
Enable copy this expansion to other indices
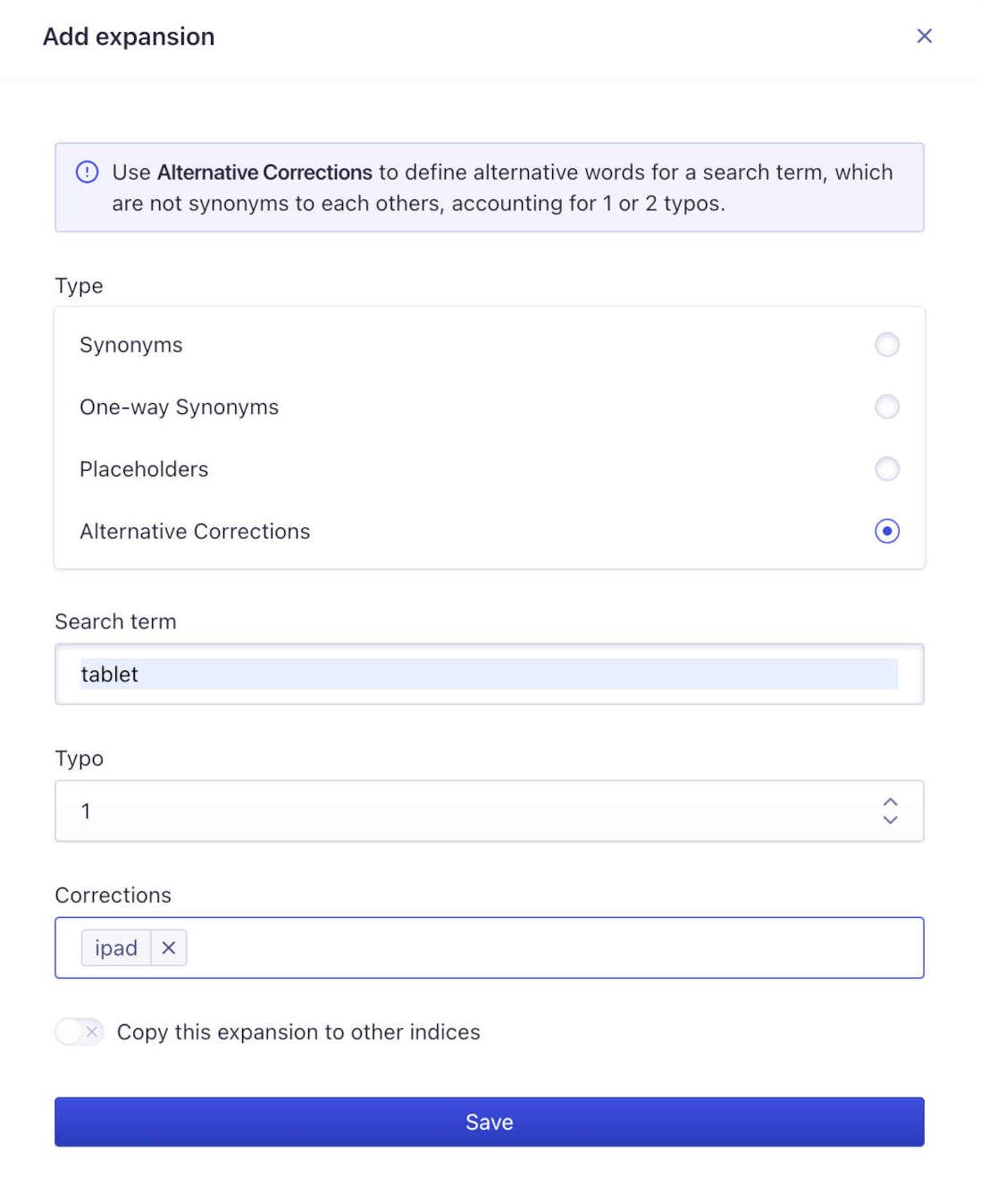(x=78, y=1031)
